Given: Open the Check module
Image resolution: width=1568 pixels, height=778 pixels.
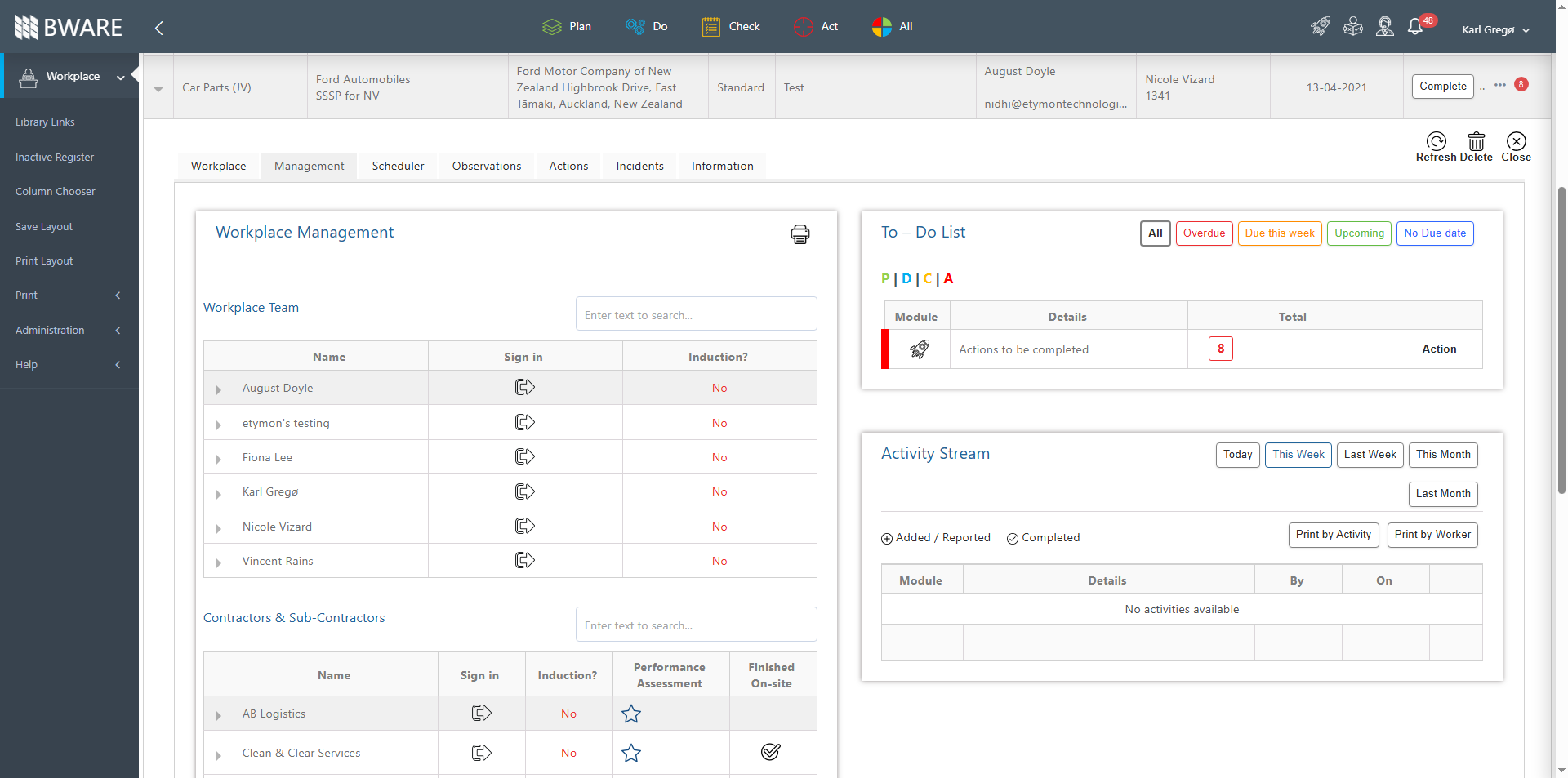Looking at the screenshot, I should 731,27.
